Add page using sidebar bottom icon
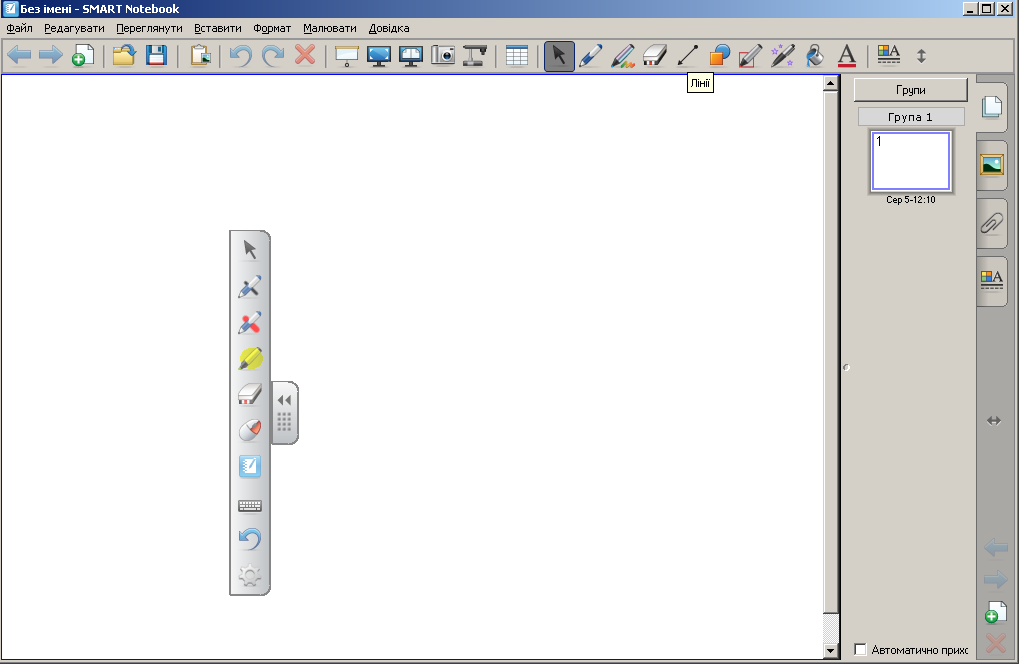The height and width of the screenshot is (664, 1019). pos(995,612)
